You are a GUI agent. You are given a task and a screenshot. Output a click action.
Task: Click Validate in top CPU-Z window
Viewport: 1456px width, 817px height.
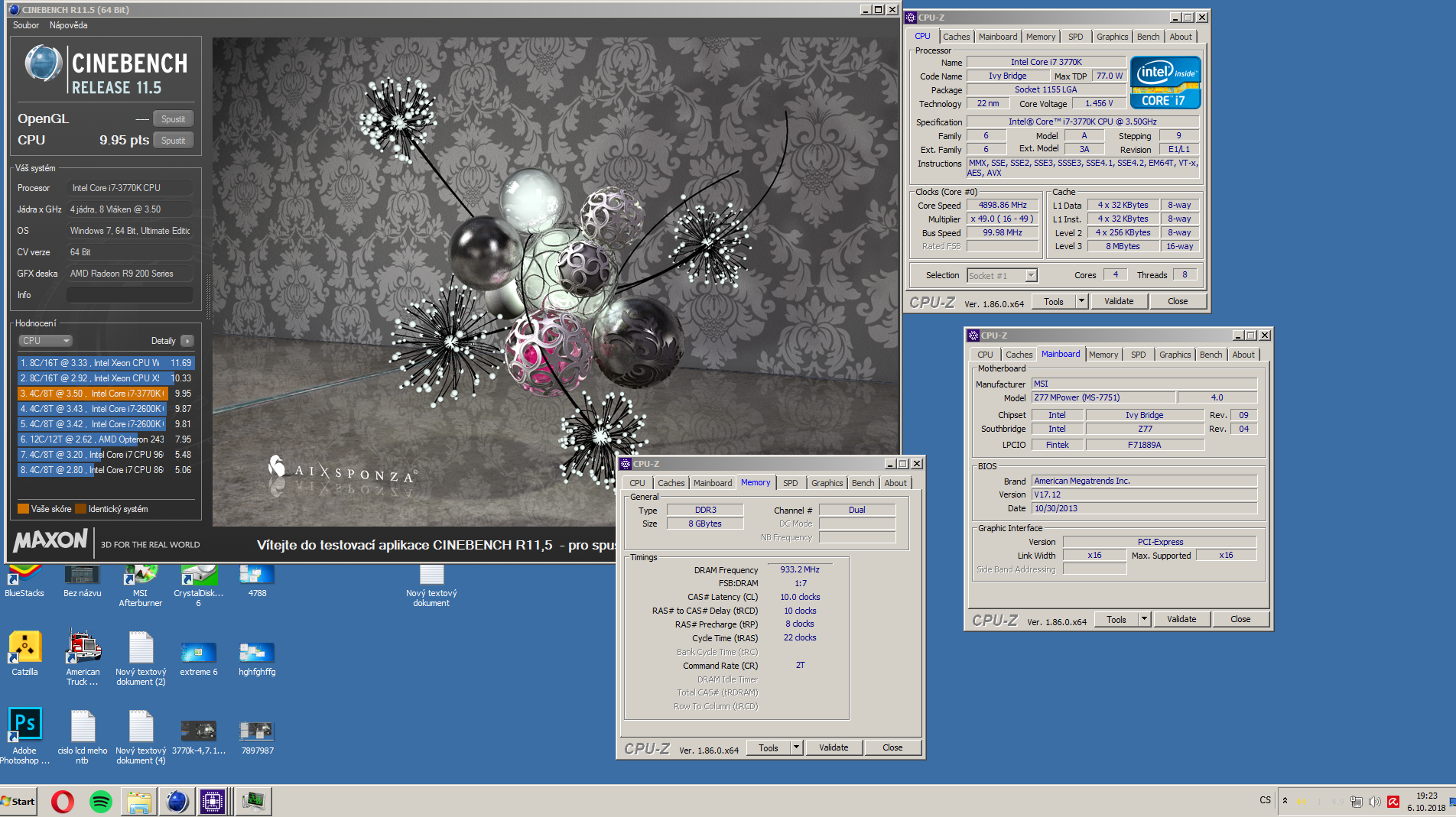(x=1119, y=302)
